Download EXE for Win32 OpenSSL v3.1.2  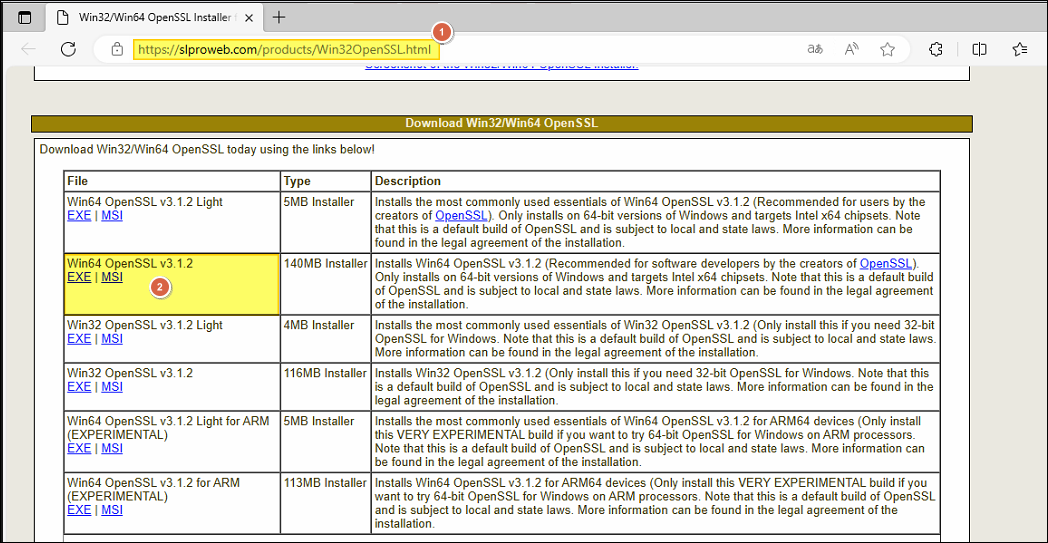(79, 387)
